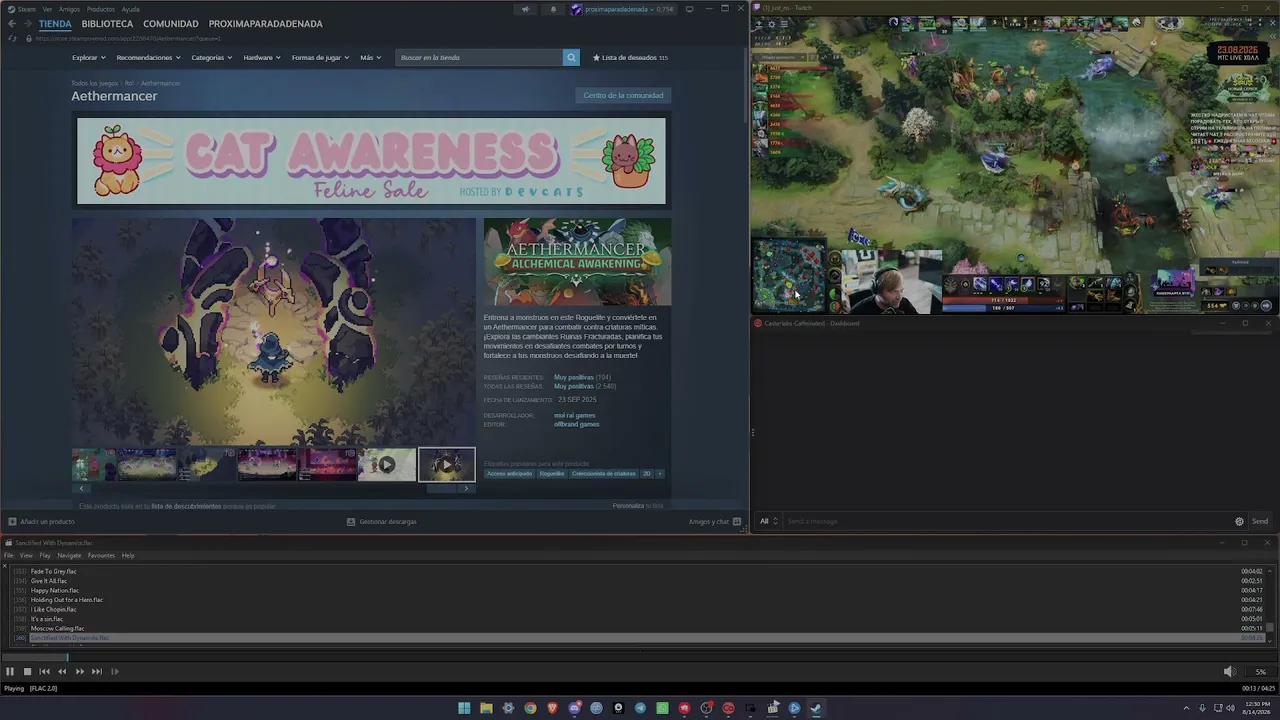
Task: Switch to the BIBLIOTECA tab
Action: [107, 24]
